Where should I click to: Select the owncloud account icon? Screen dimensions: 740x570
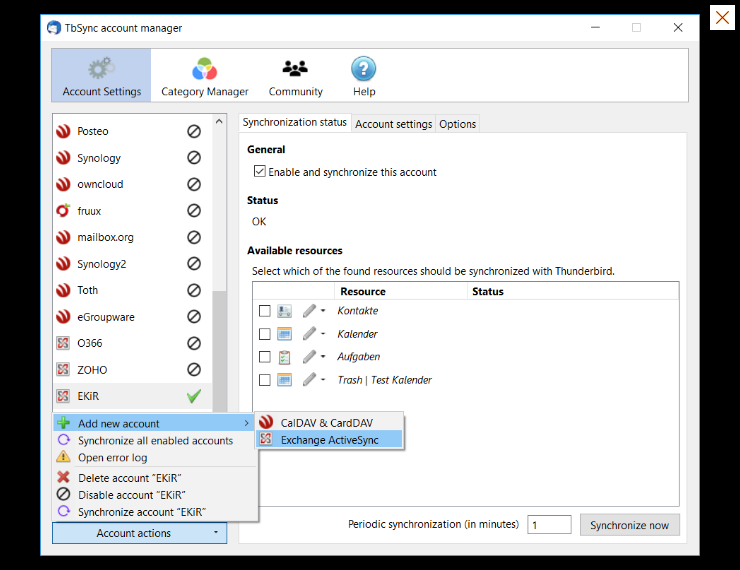tap(63, 184)
